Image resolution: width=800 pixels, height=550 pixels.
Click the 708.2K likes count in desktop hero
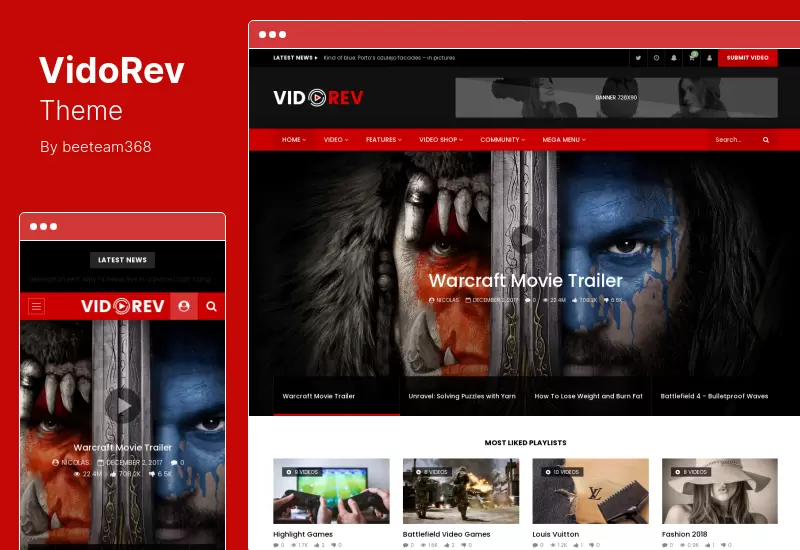pyautogui.click(x=585, y=300)
